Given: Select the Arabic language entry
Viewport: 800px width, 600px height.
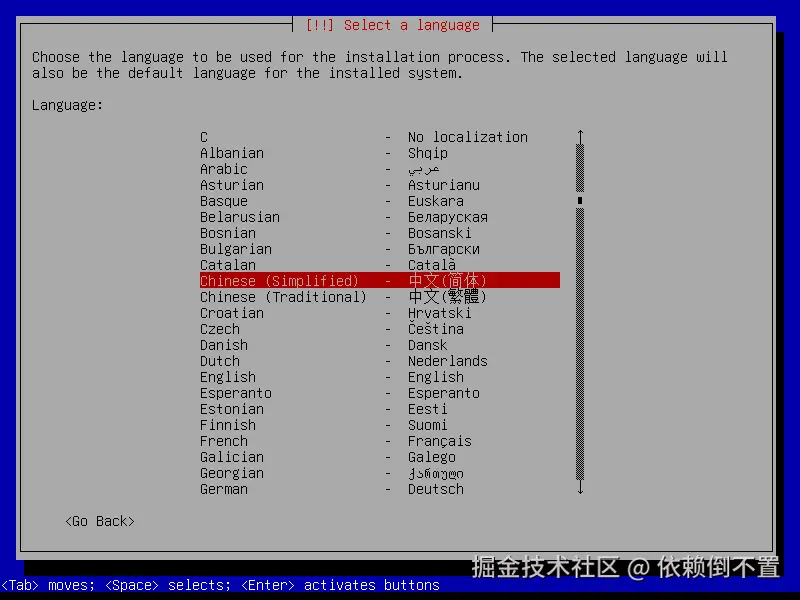Looking at the screenshot, I should pyautogui.click(x=380, y=169).
